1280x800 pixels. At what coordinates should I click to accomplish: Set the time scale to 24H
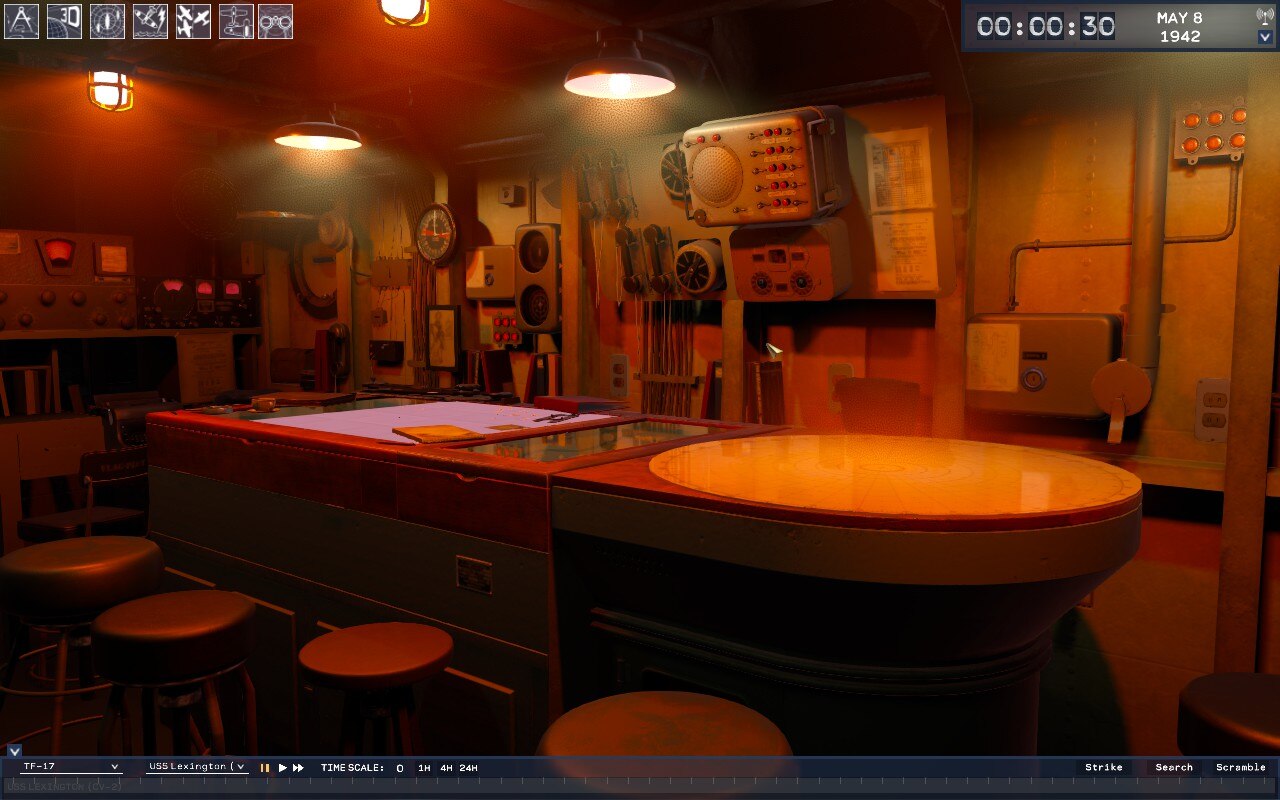pyautogui.click(x=468, y=768)
